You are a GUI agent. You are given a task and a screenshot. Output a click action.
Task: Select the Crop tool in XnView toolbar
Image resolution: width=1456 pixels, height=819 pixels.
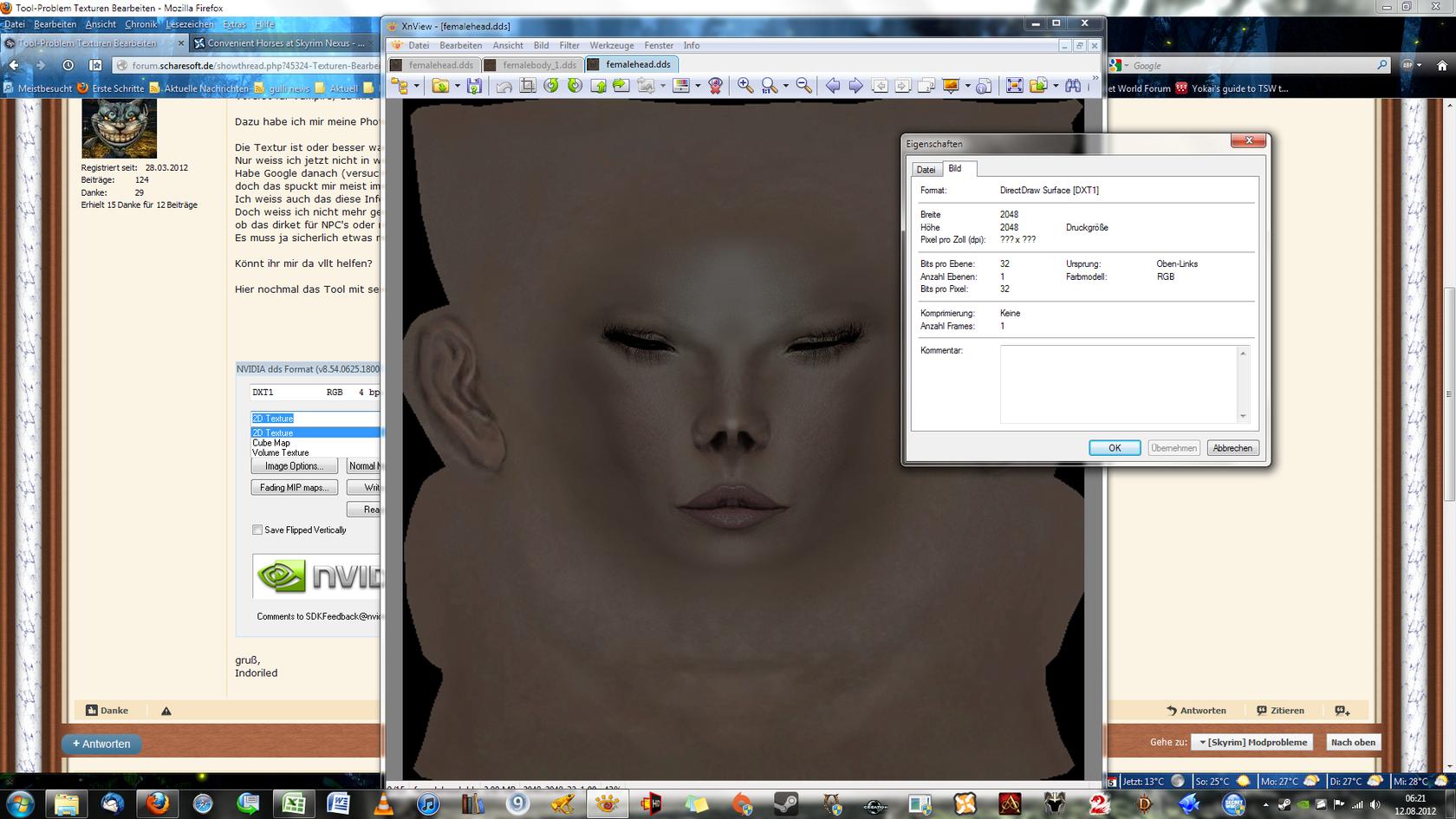coord(527,85)
